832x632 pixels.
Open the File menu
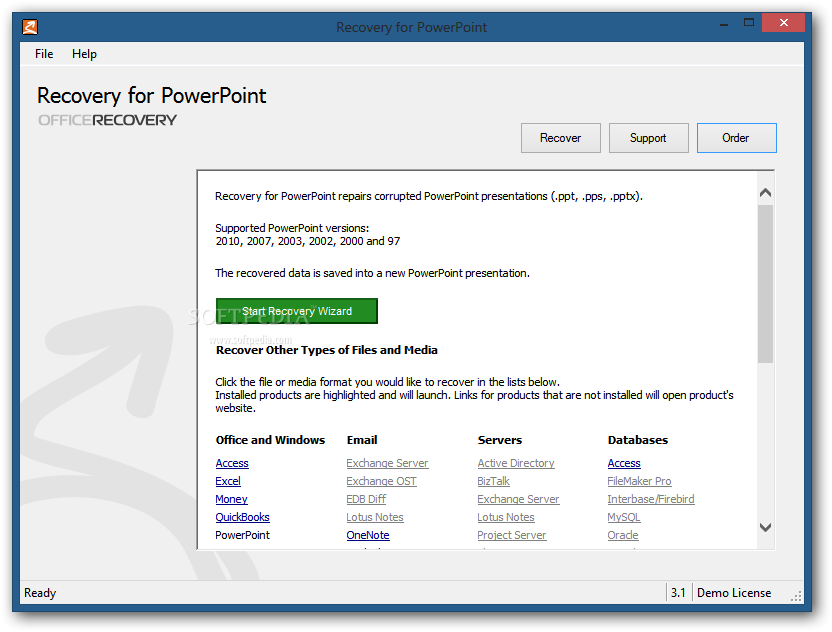44,54
